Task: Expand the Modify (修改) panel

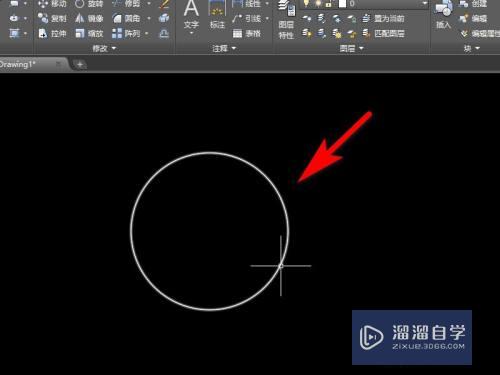Action: coord(104,49)
